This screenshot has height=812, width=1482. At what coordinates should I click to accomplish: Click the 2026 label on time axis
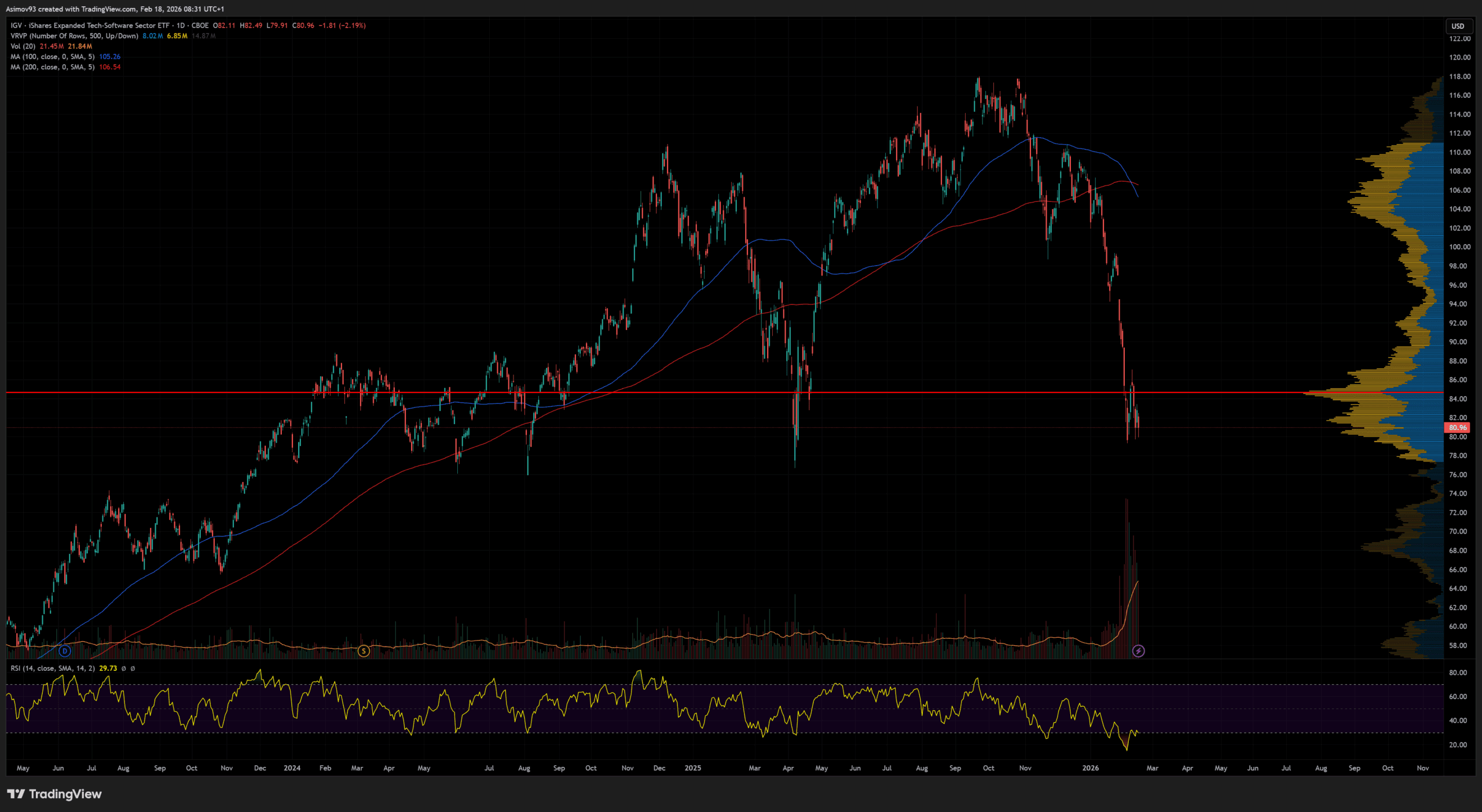coord(1090,768)
